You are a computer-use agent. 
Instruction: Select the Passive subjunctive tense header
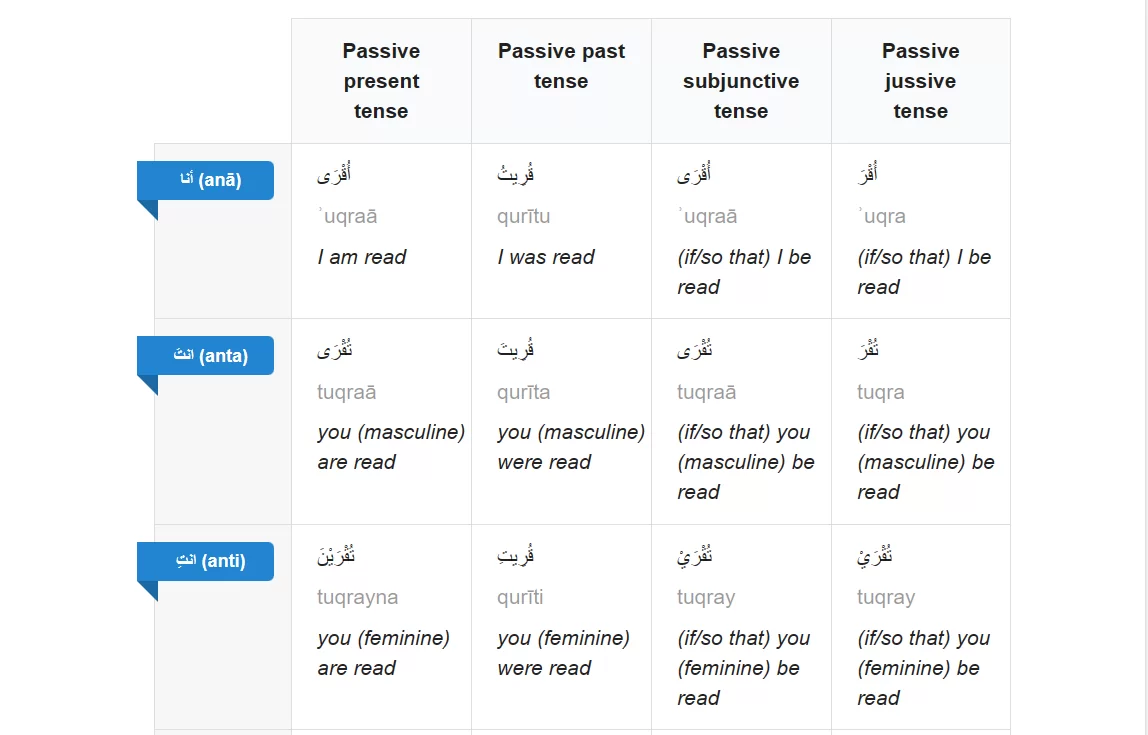741,81
